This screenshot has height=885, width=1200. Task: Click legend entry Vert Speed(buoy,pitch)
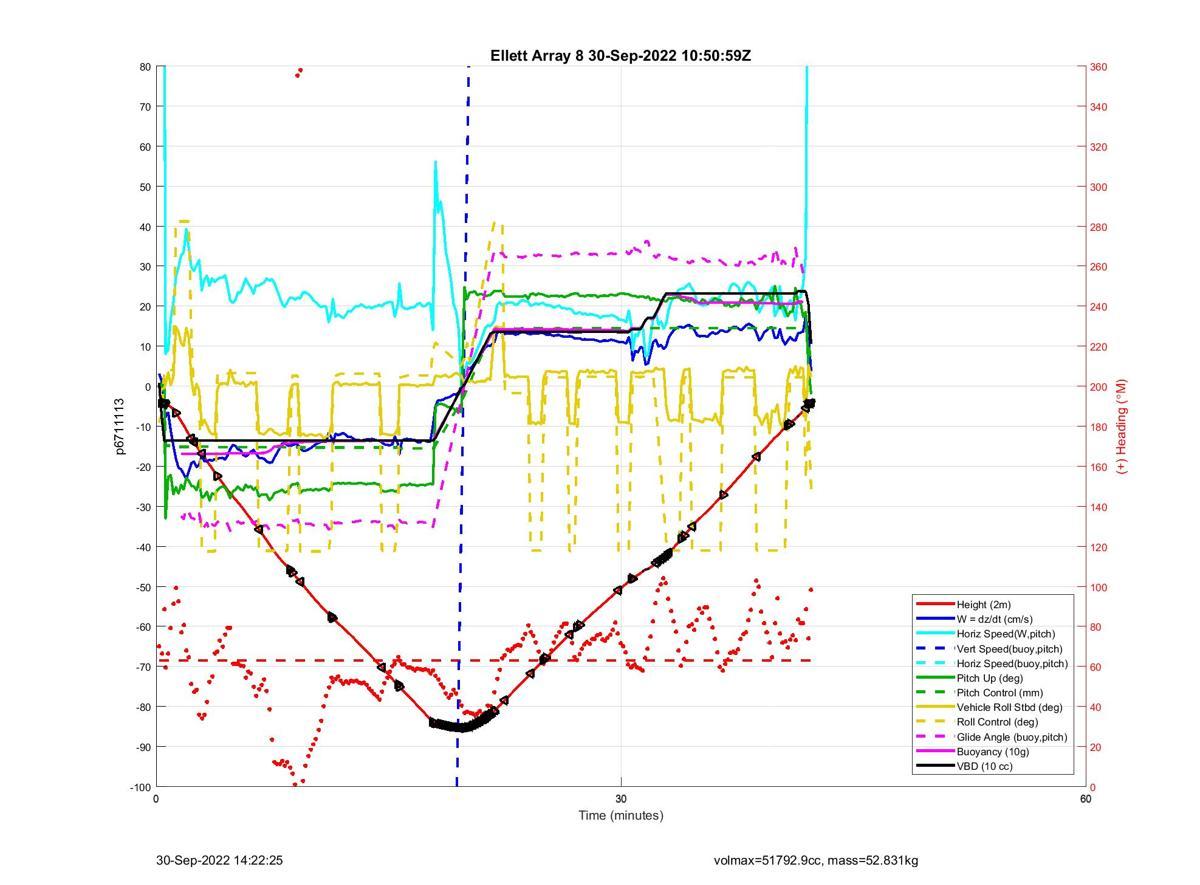pyautogui.click(x=1010, y=648)
